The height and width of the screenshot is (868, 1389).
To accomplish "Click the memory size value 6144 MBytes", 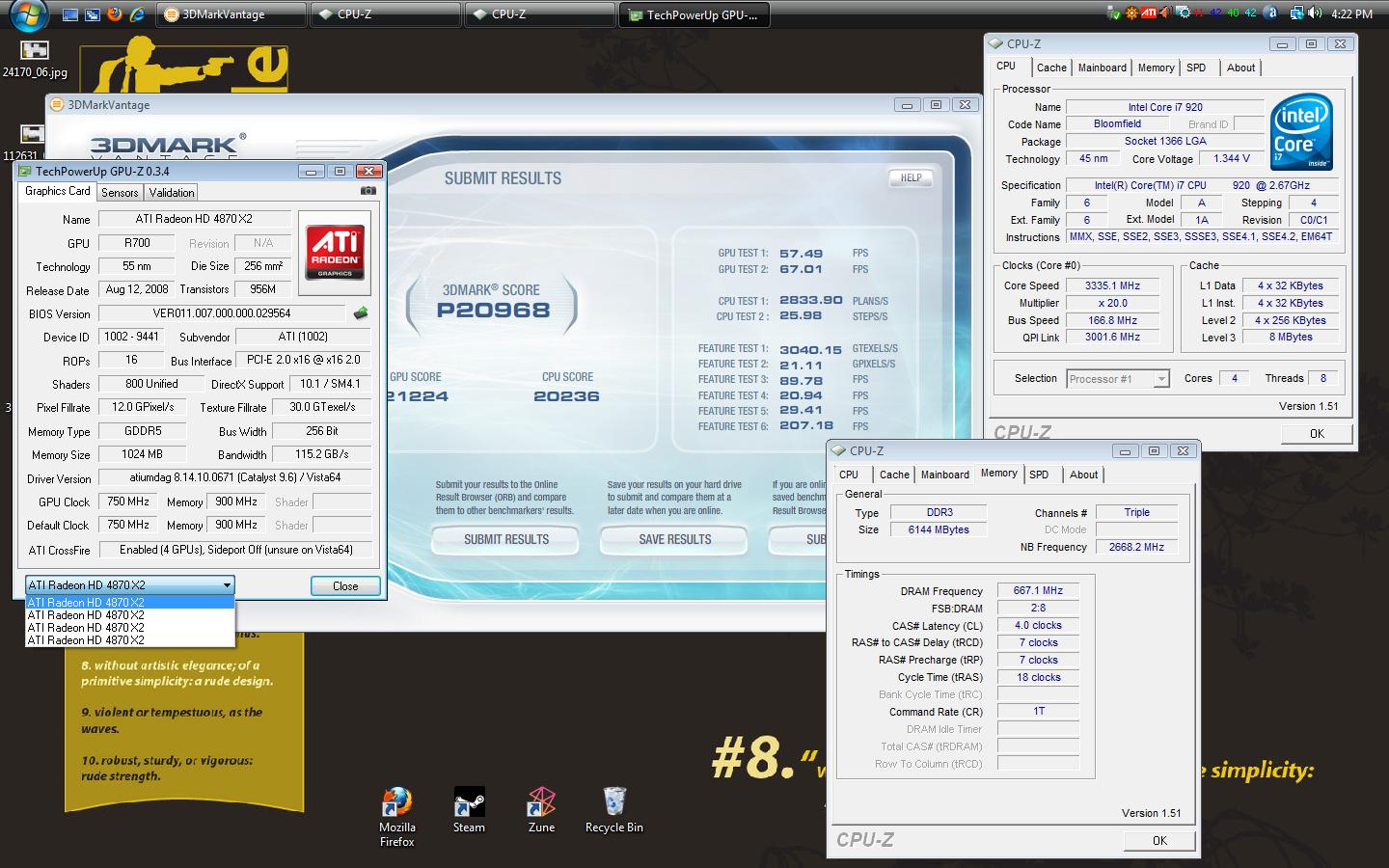I will (x=939, y=529).
